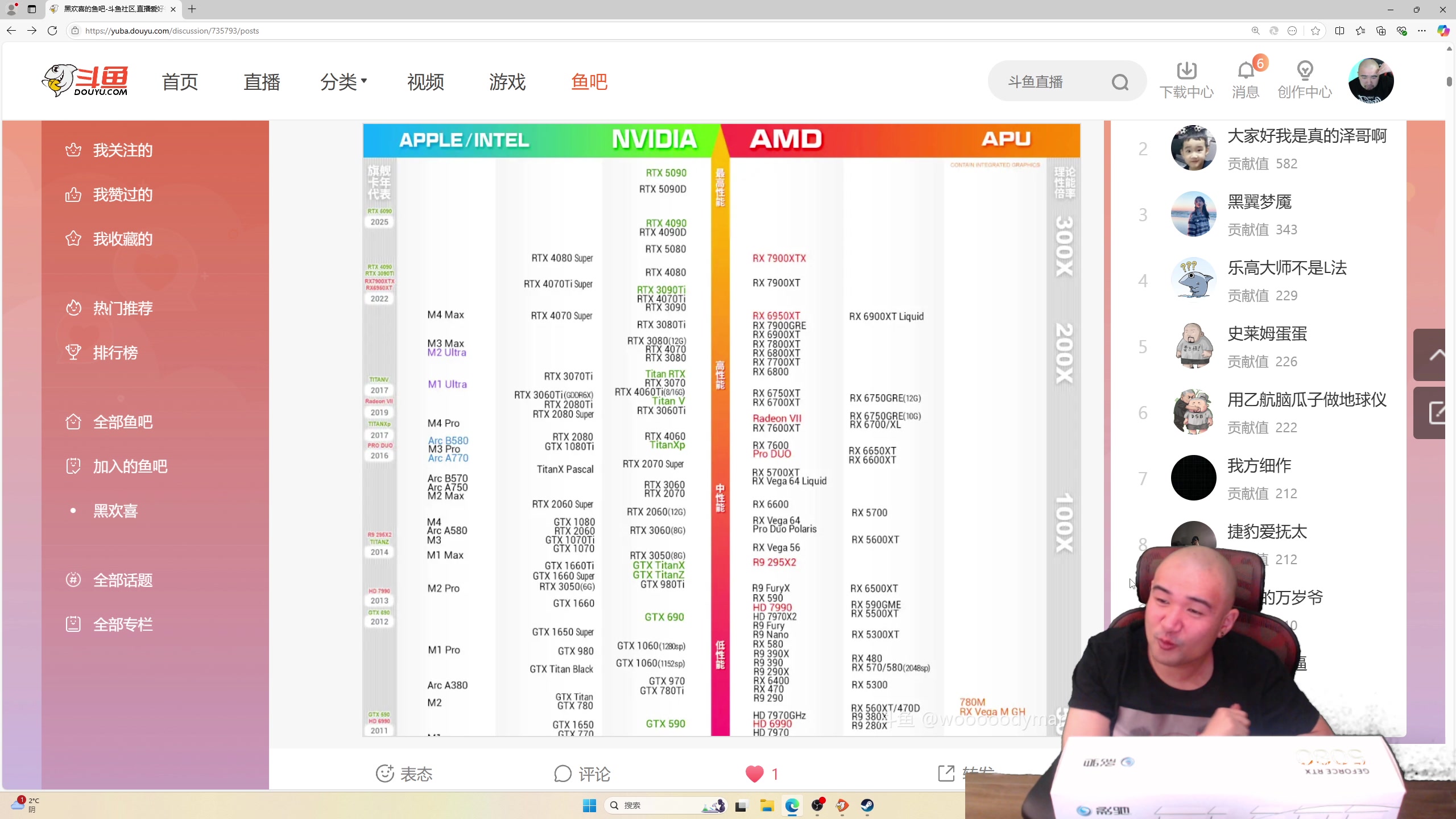Screen dimensions: 1456x819
Task: Open 创作中心 creator center
Action: [1305, 80]
